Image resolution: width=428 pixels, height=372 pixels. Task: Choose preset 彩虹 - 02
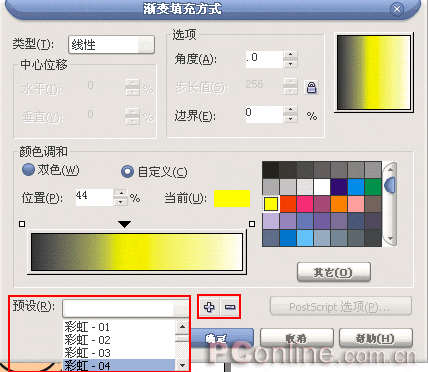(119, 340)
